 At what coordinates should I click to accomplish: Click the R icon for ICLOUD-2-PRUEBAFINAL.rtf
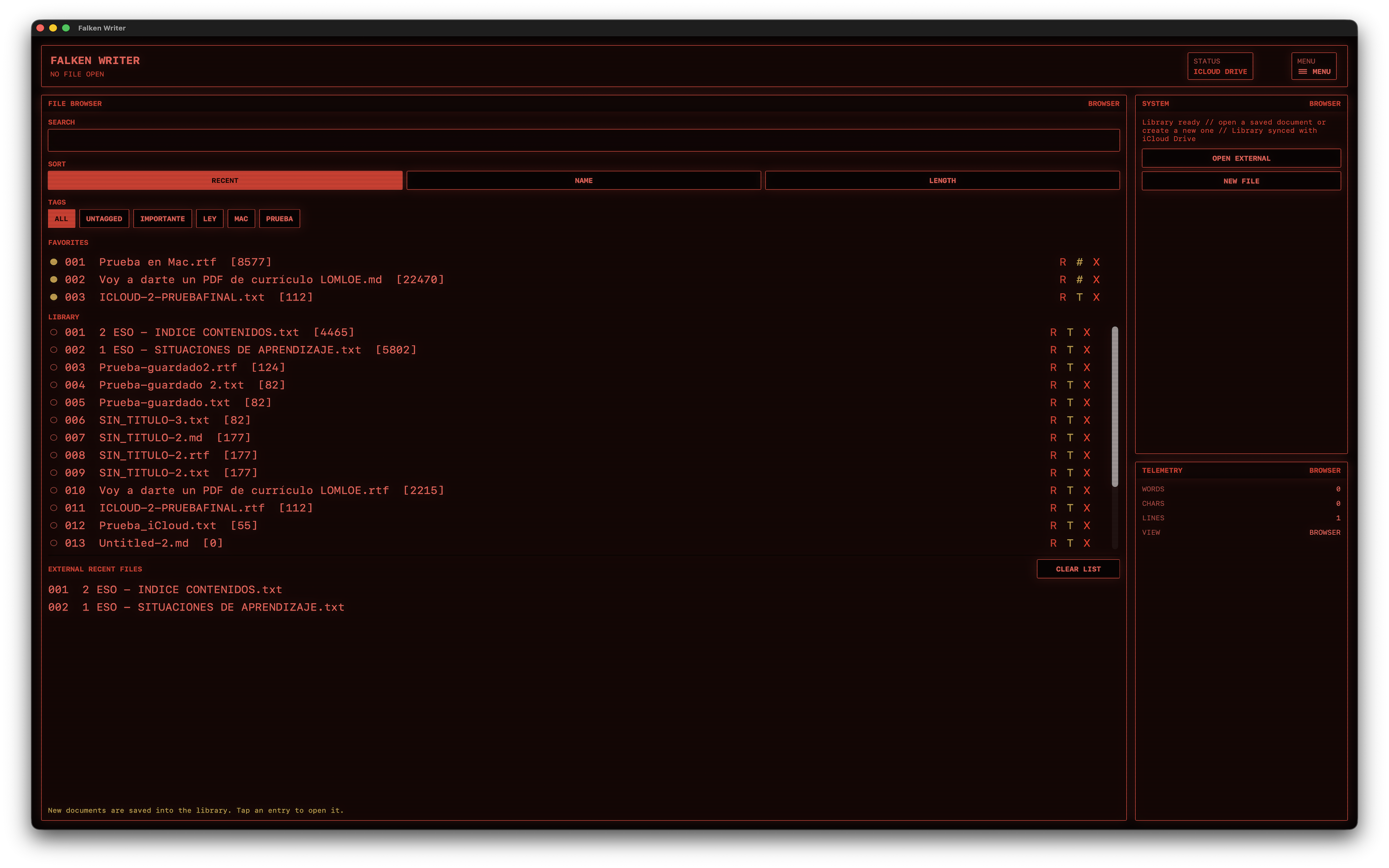tap(1053, 508)
